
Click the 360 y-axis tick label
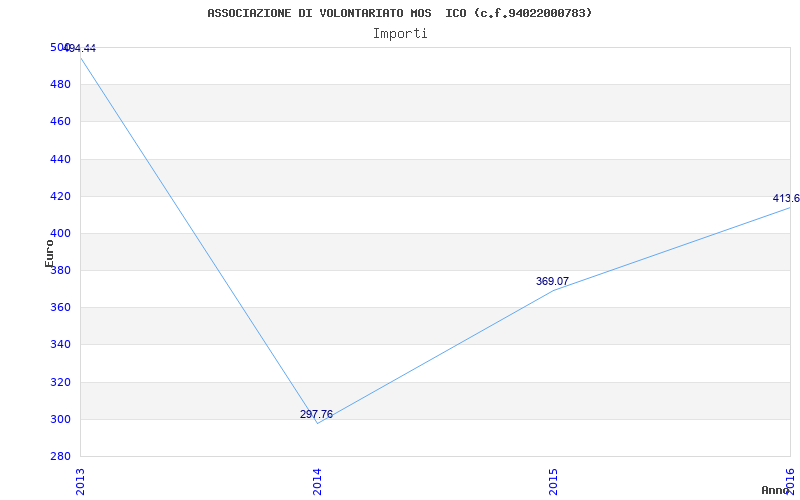click(60, 308)
